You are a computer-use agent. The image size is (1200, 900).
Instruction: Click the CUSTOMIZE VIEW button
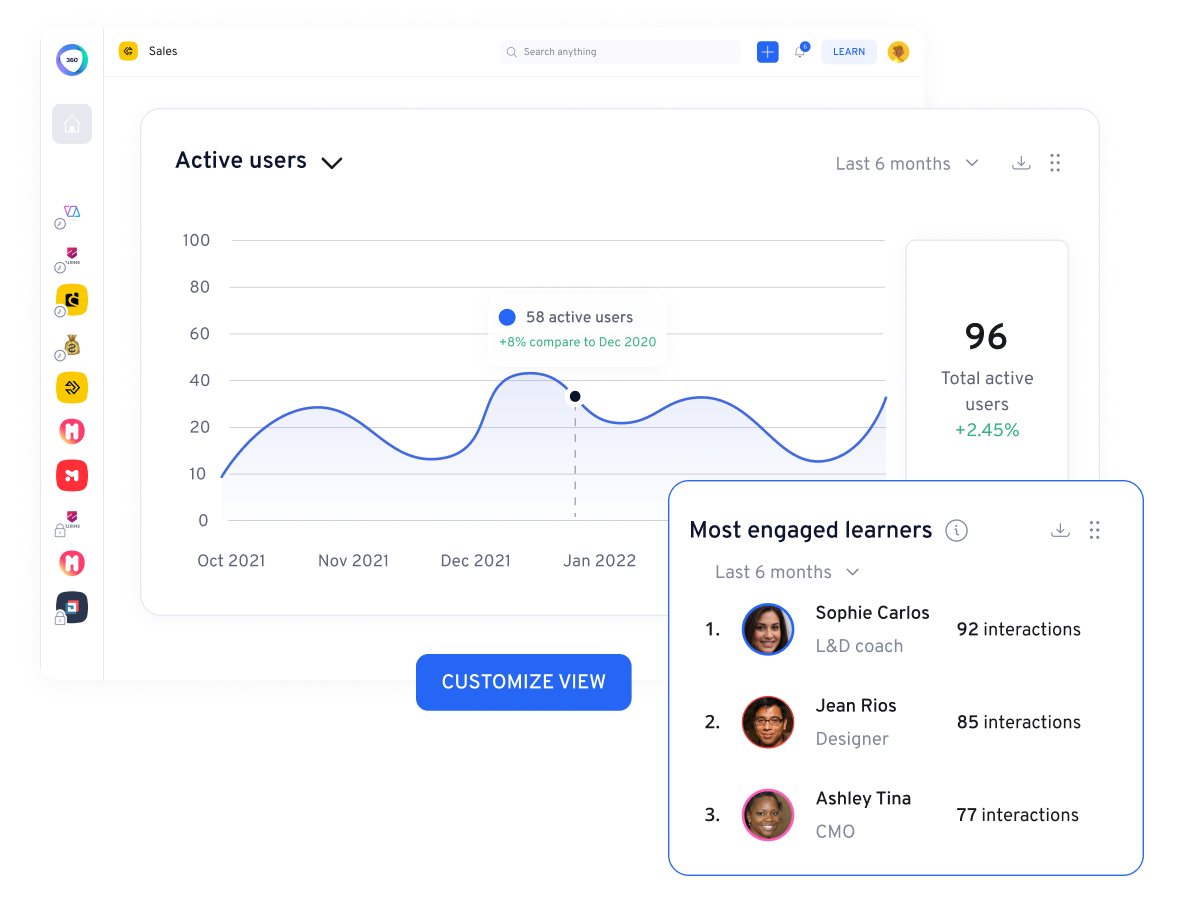(523, 682)
